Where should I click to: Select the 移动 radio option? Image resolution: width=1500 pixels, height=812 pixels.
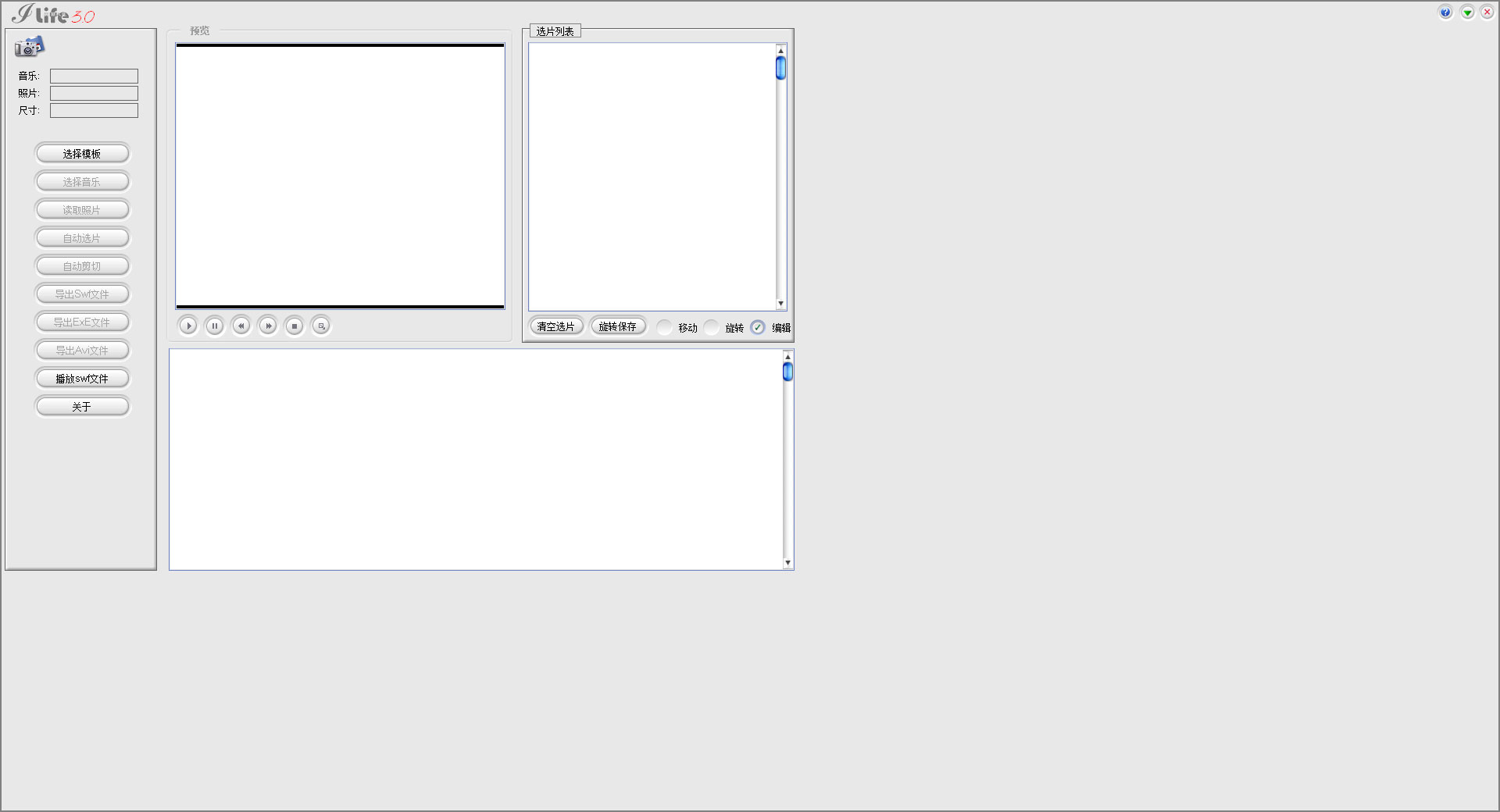(x=664, y=327)
